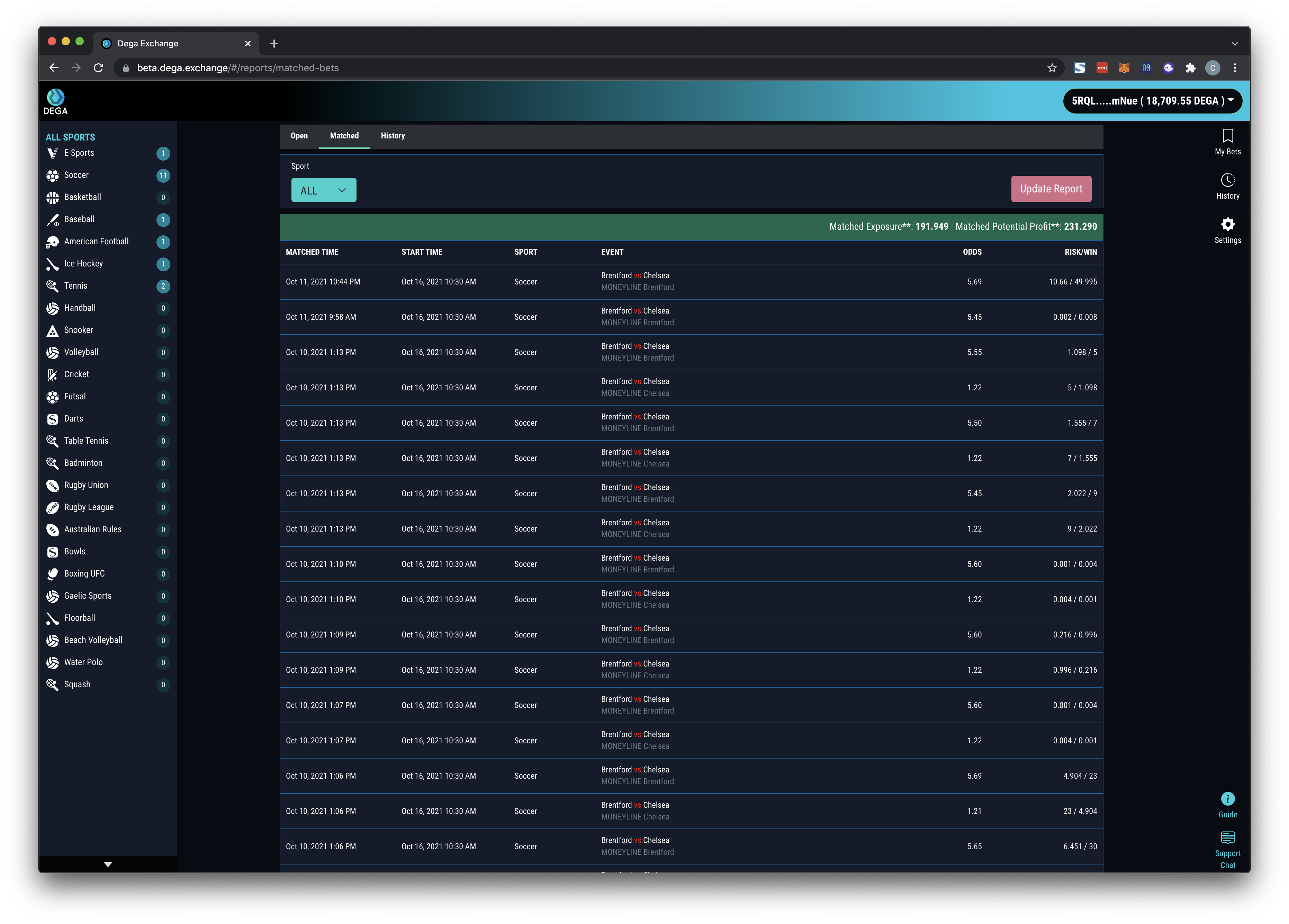Click the History clock icon in right panel
The image size is (1289, 924).
1227,181
